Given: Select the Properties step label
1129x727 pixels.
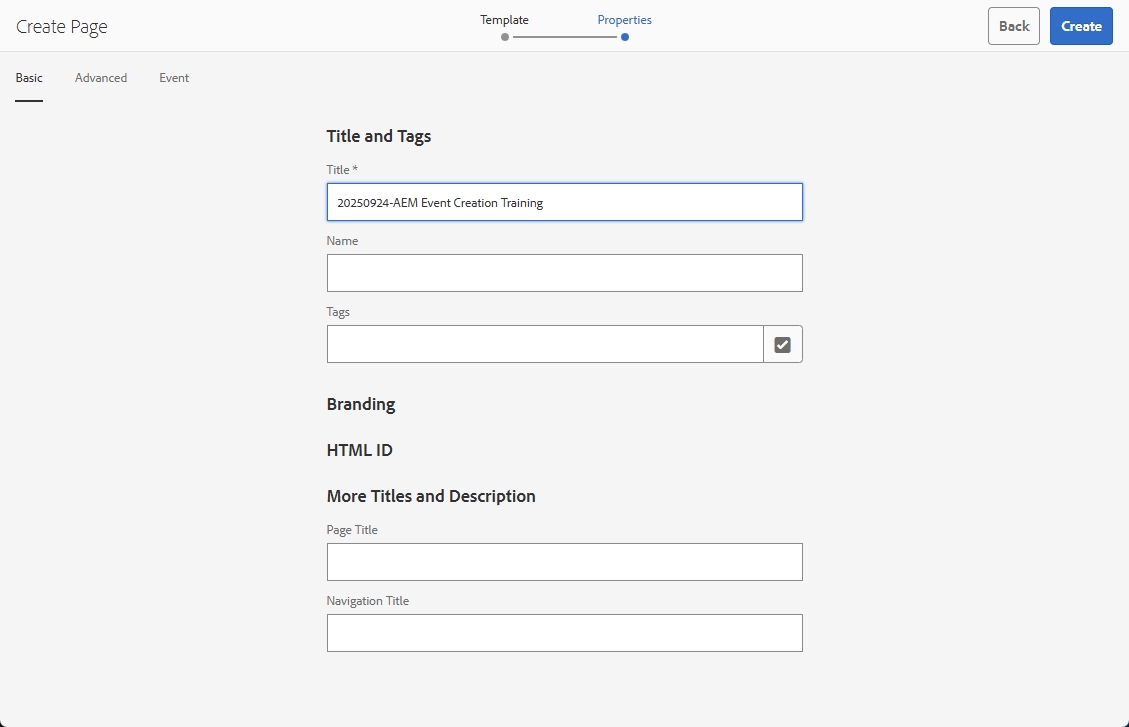Looking at the screenshot, I should [624, 20].
